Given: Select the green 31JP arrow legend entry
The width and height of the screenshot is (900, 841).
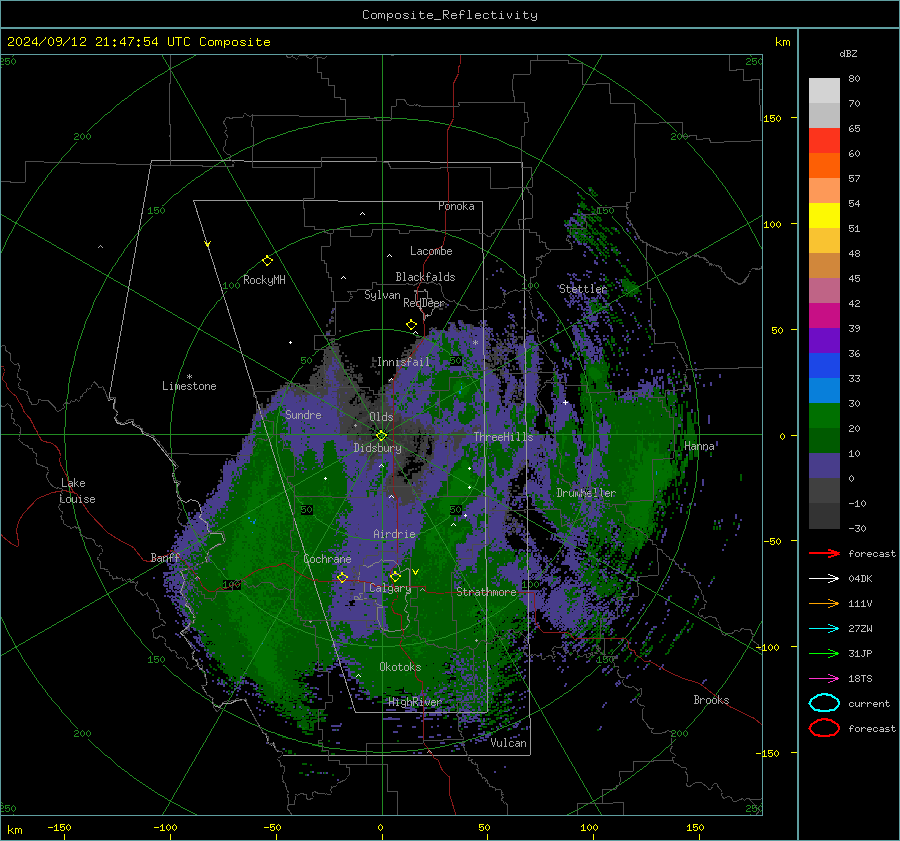Looking at the screenshot, I should tap(824, 653).
